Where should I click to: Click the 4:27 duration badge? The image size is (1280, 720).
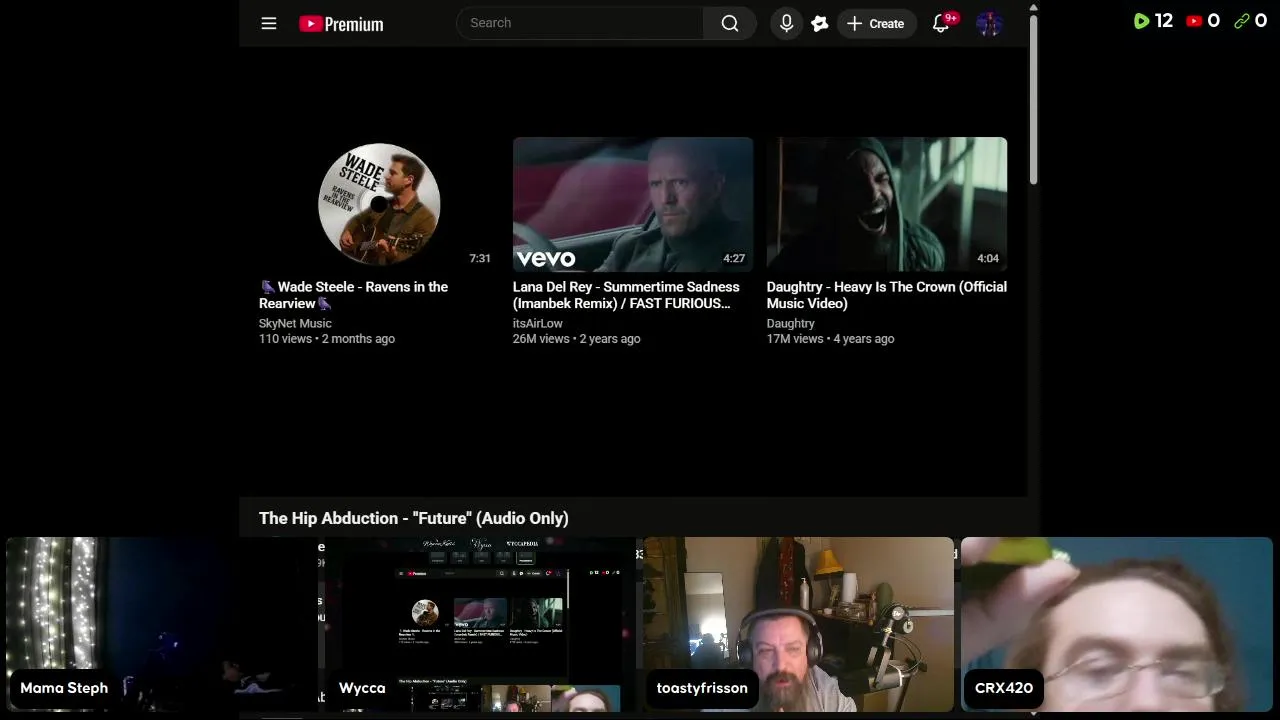point(734,258)
